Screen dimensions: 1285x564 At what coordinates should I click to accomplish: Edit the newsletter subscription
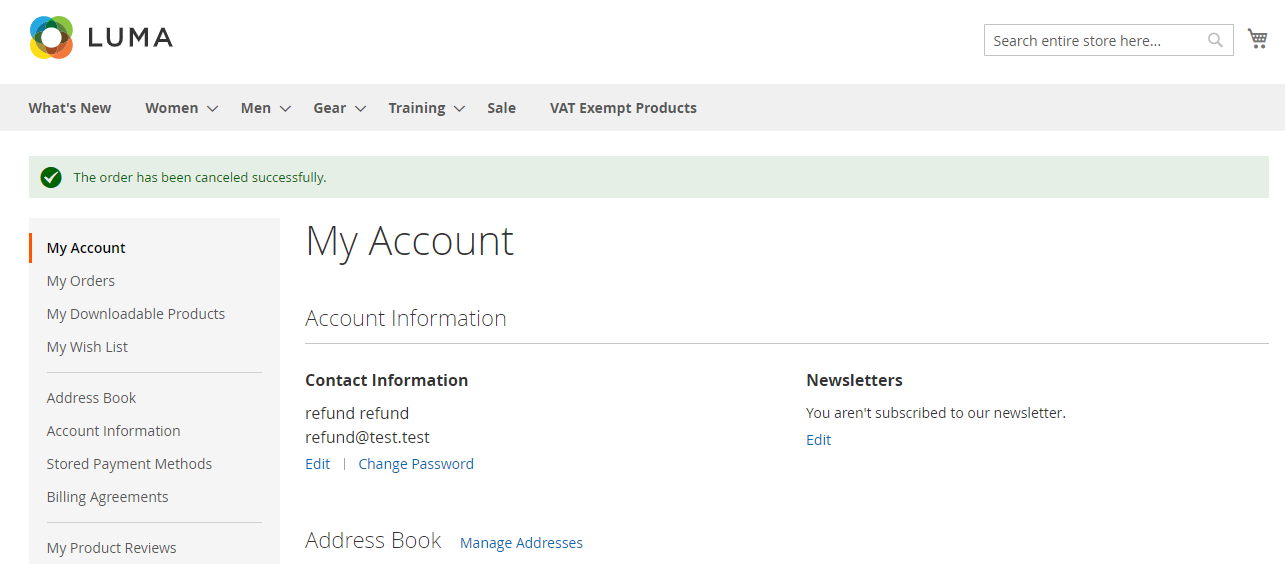818,440
